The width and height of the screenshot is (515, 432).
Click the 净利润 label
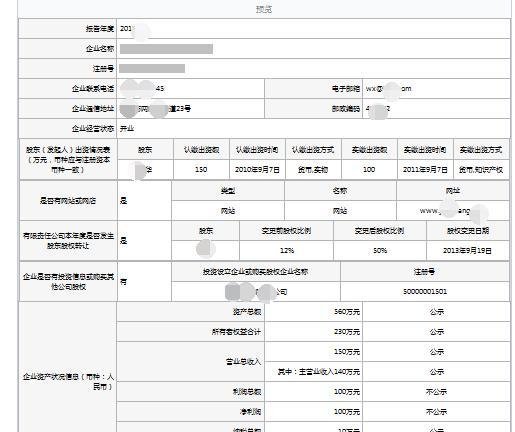251,412
